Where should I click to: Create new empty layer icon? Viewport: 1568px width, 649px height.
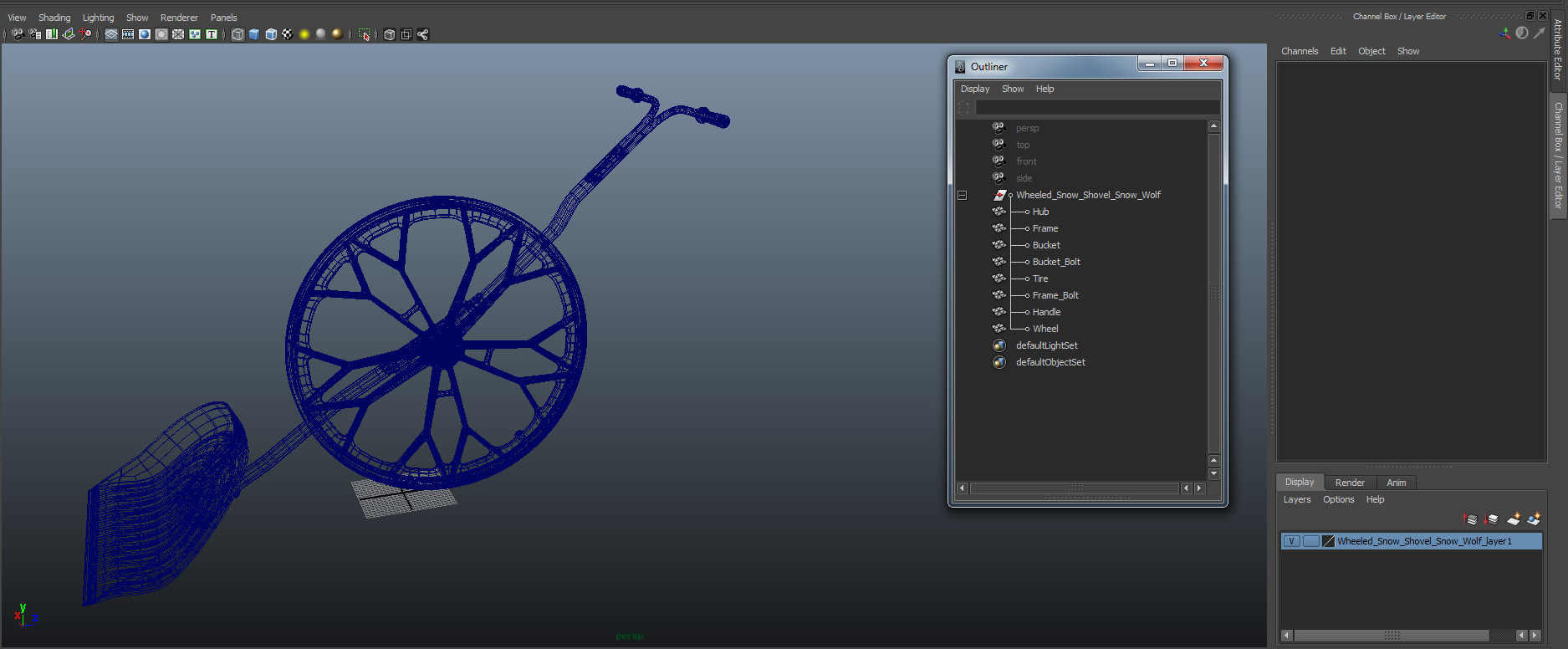point(1514,519)
